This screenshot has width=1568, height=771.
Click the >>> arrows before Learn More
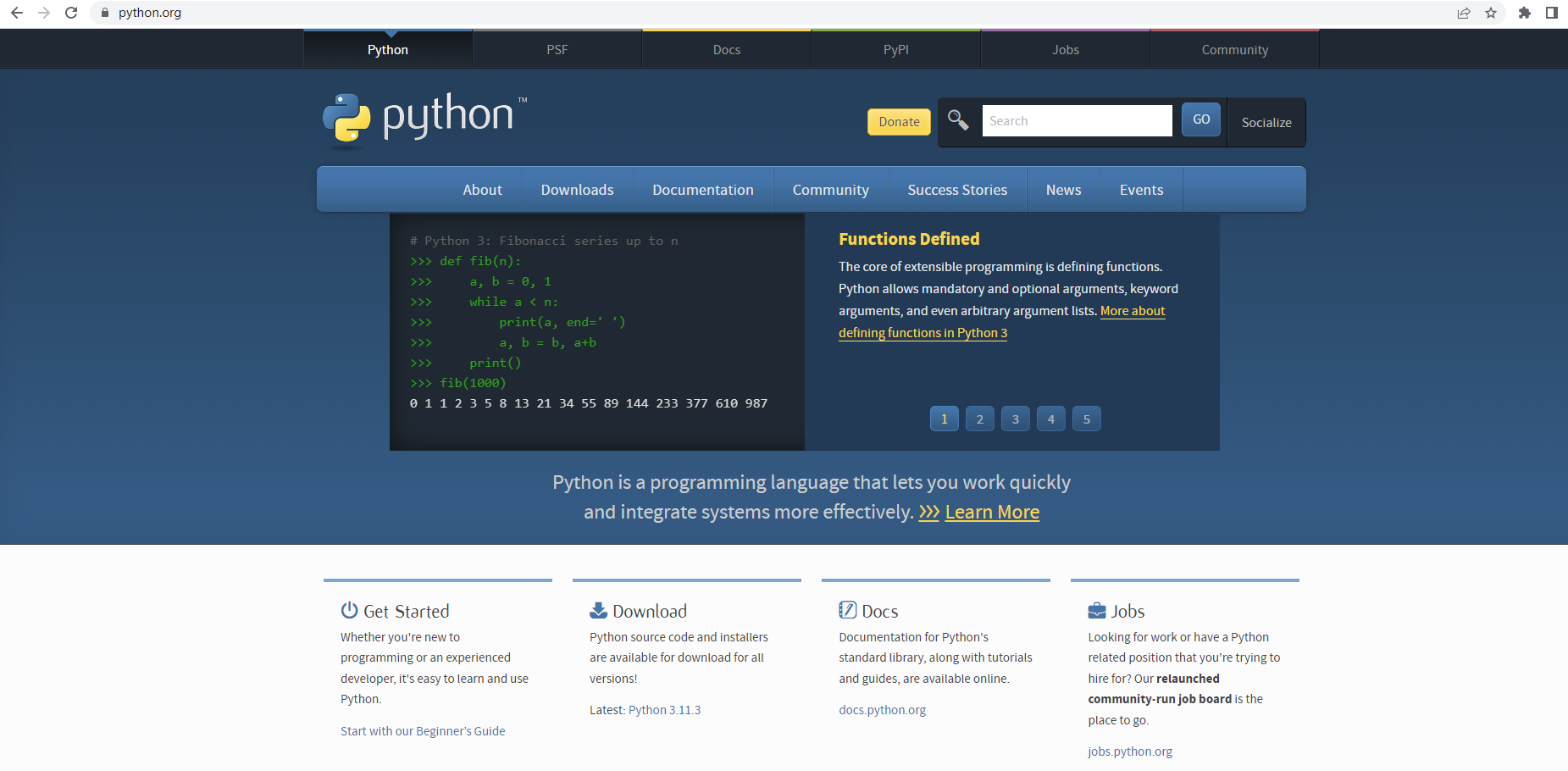click(929, 513)
